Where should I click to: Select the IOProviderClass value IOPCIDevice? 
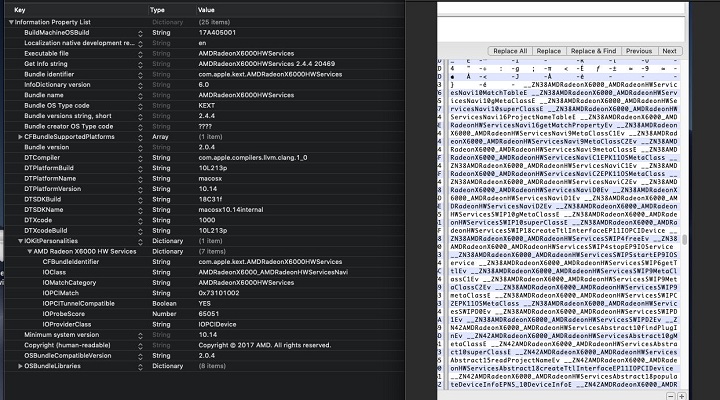coord(217,325)
